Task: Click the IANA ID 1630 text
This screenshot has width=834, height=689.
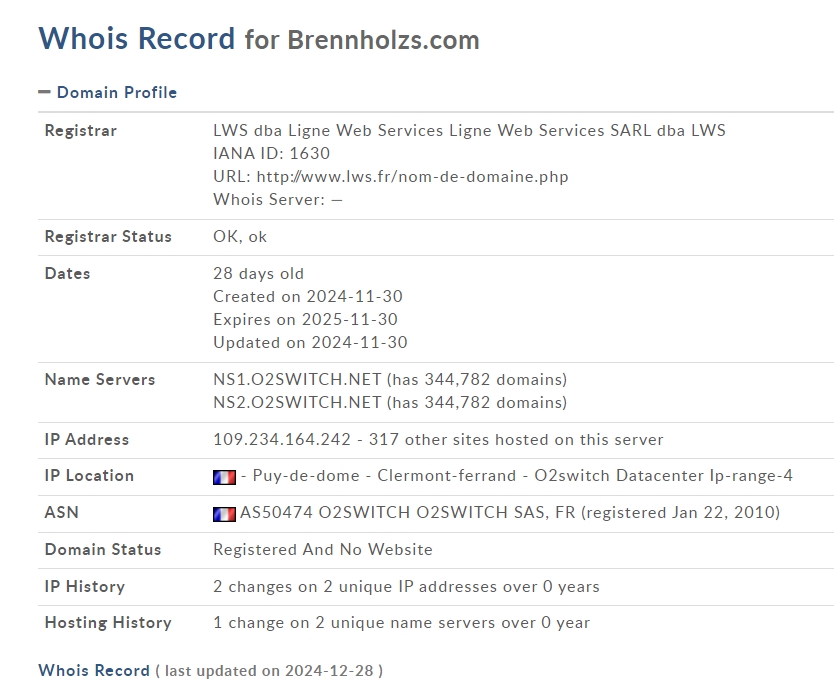Action: (271, 153)
